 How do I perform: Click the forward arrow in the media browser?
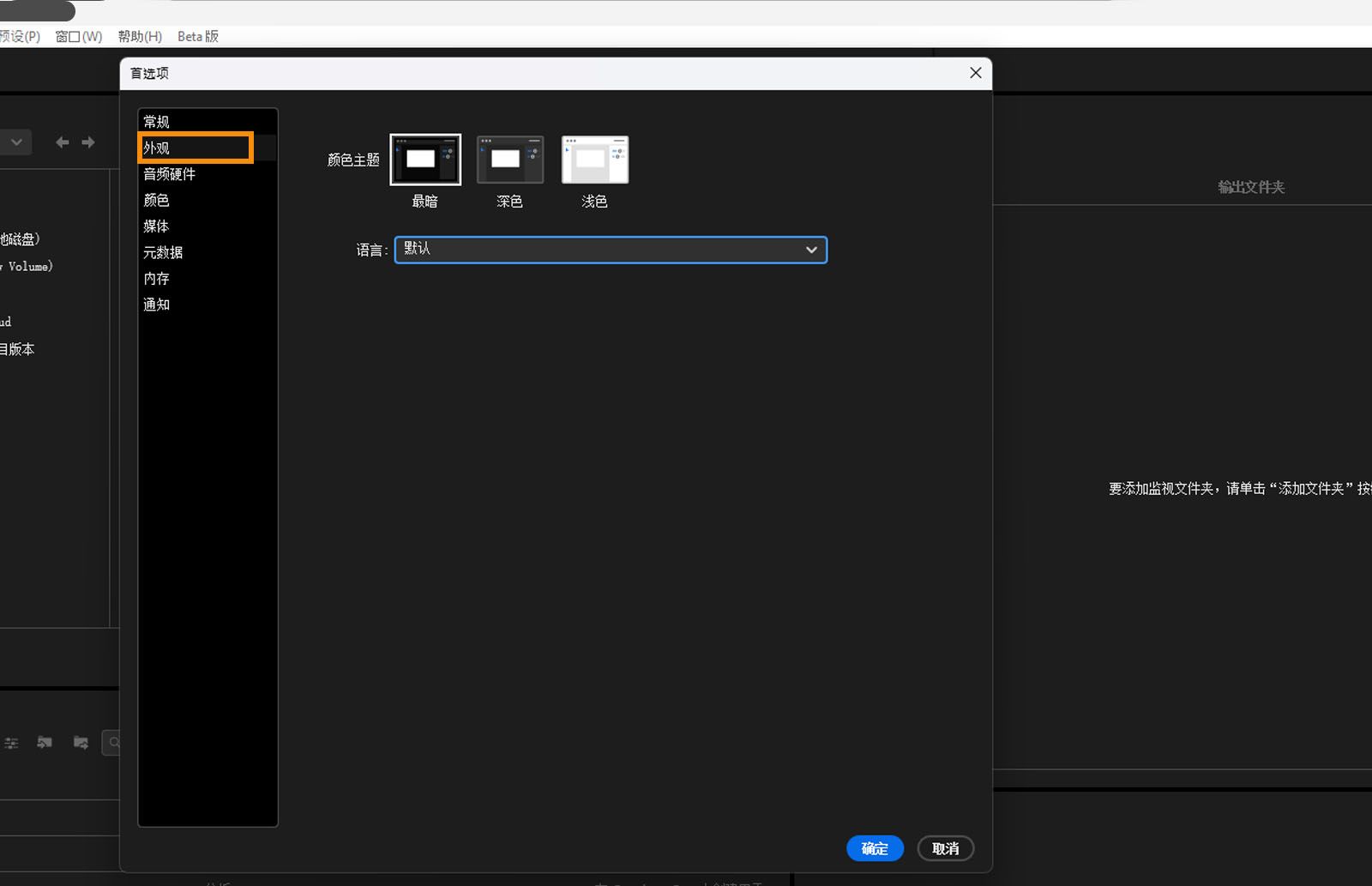88,142
